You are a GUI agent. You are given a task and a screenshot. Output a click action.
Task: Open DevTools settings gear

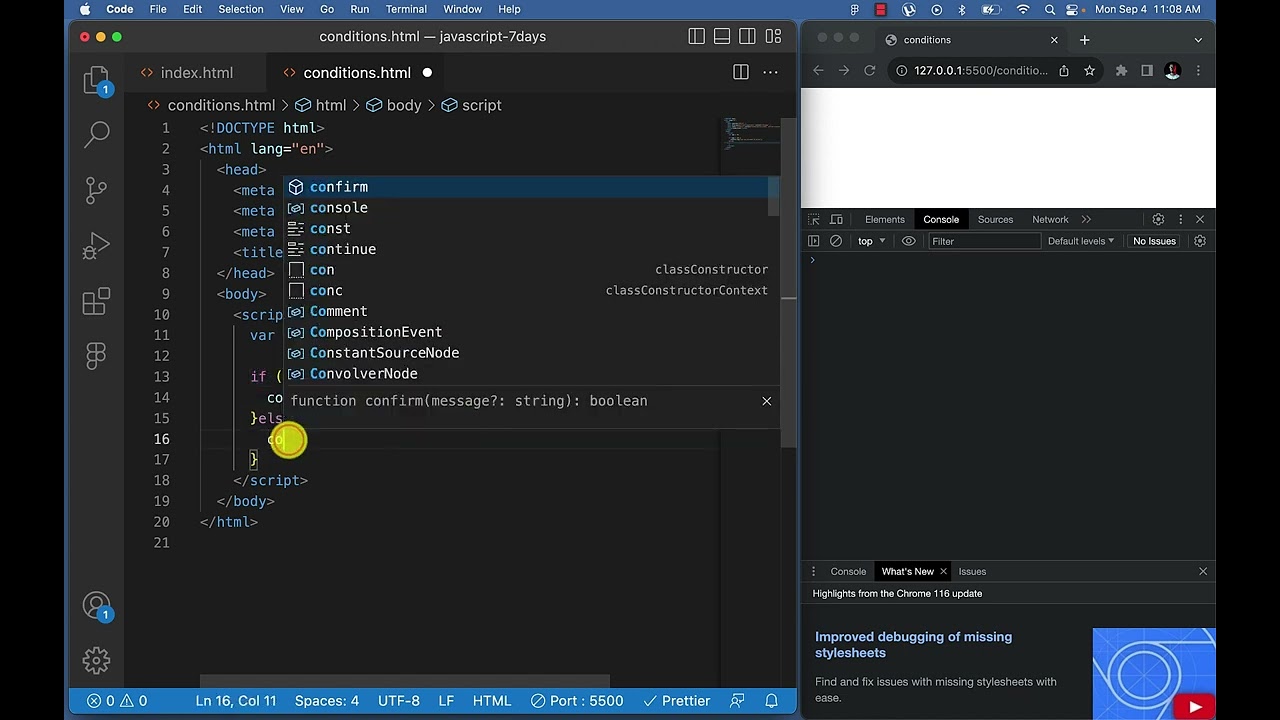[x=1158, y=219]
